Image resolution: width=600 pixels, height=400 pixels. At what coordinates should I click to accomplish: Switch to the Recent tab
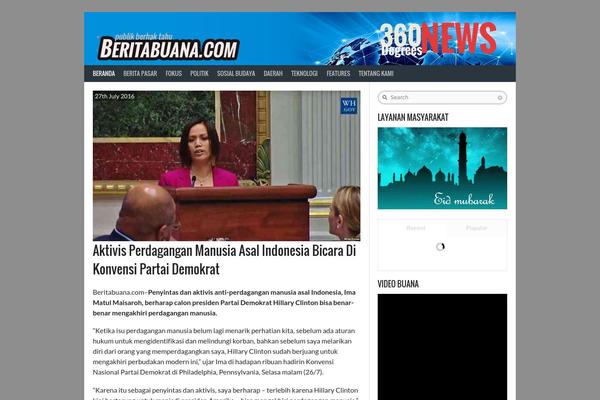(x=416, y=228)
